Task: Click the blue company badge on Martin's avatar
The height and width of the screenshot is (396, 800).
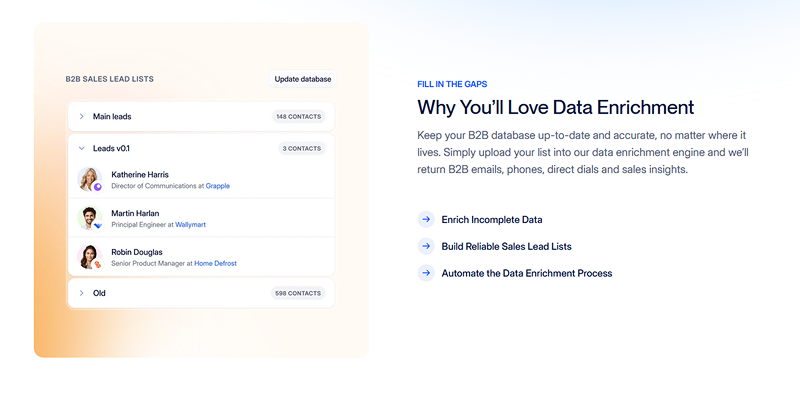Action: 98,226
